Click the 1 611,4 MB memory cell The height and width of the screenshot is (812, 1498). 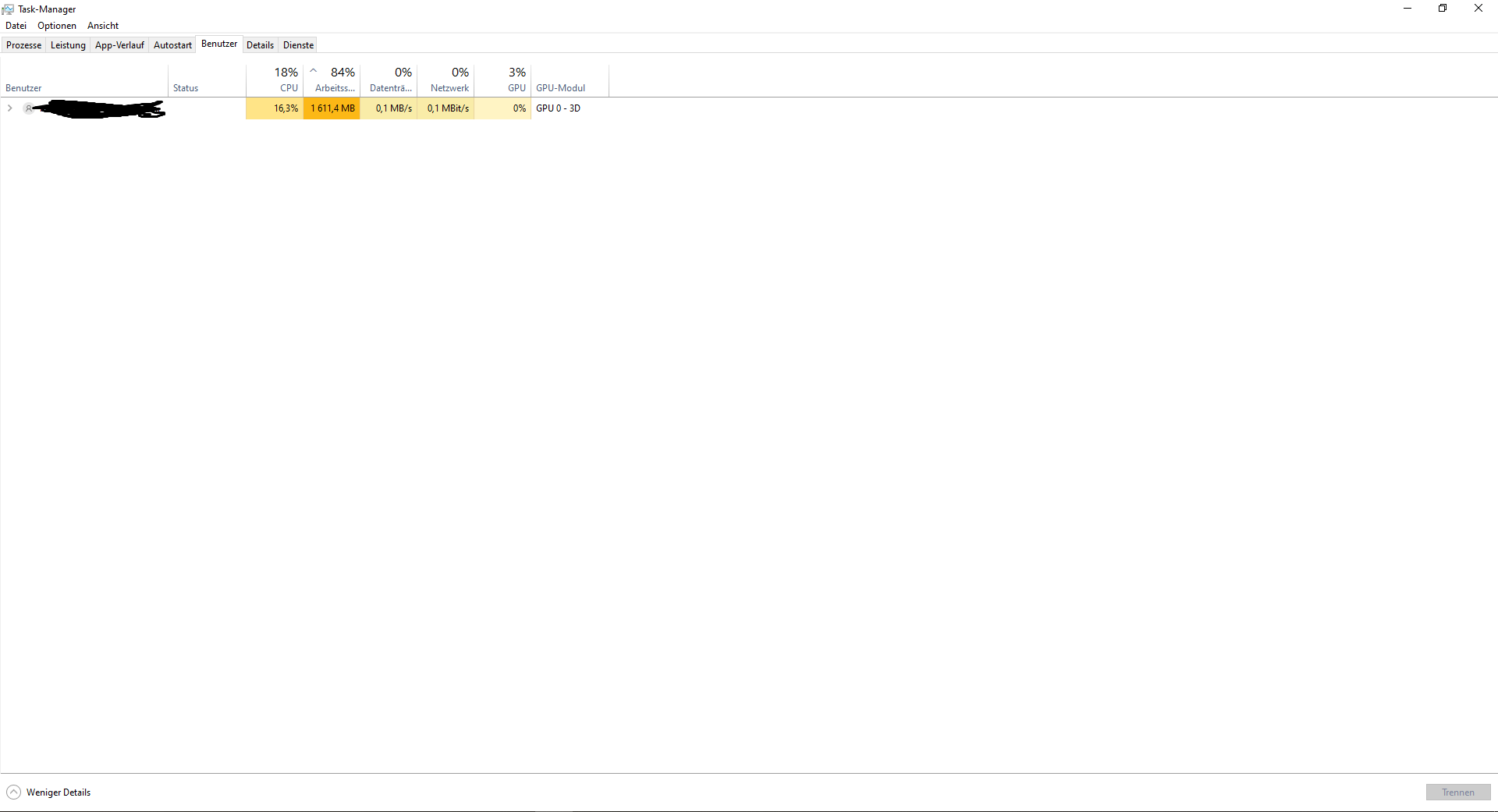pos(332,108)
